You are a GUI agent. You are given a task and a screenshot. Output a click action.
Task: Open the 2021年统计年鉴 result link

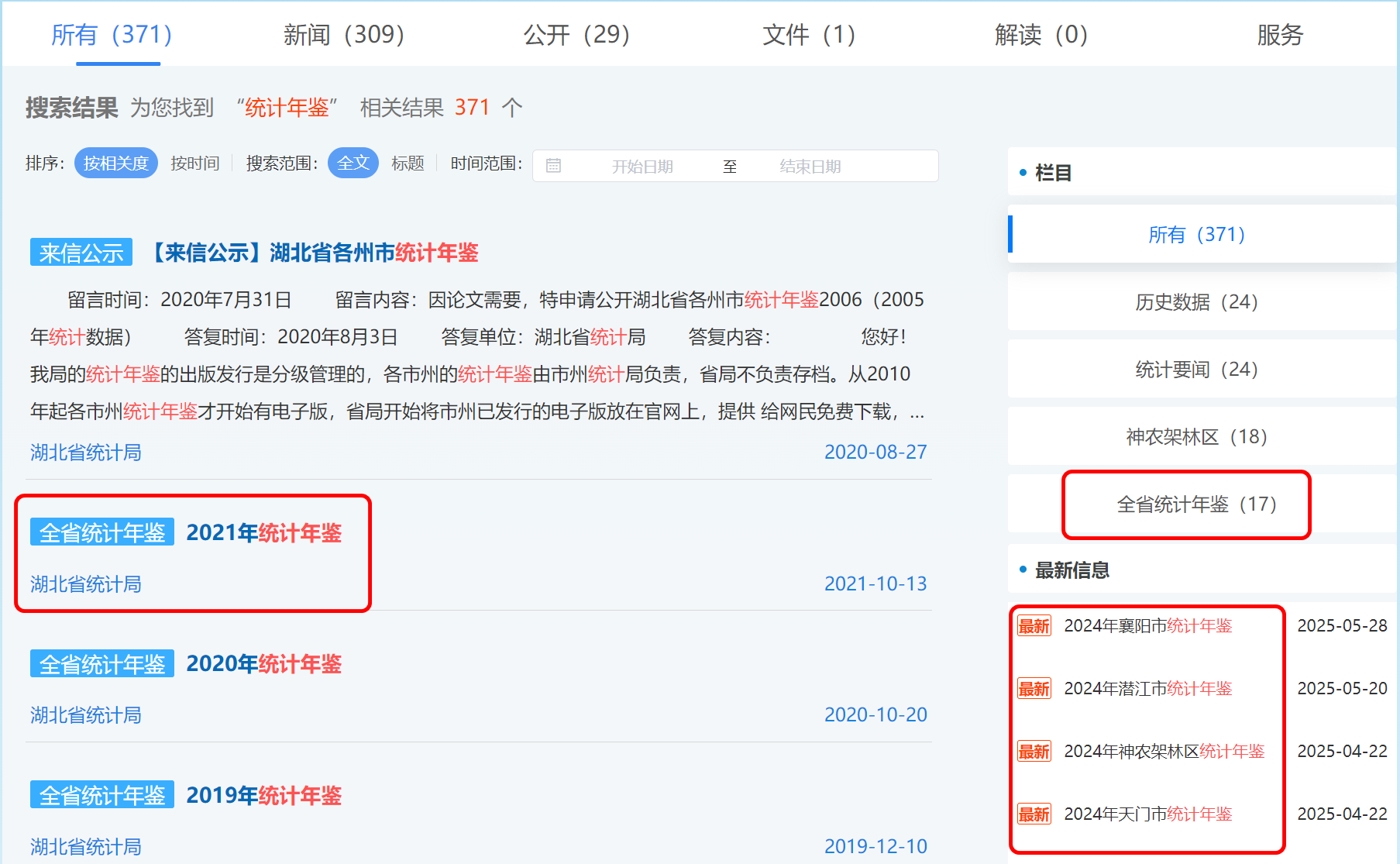click(263, 533)
